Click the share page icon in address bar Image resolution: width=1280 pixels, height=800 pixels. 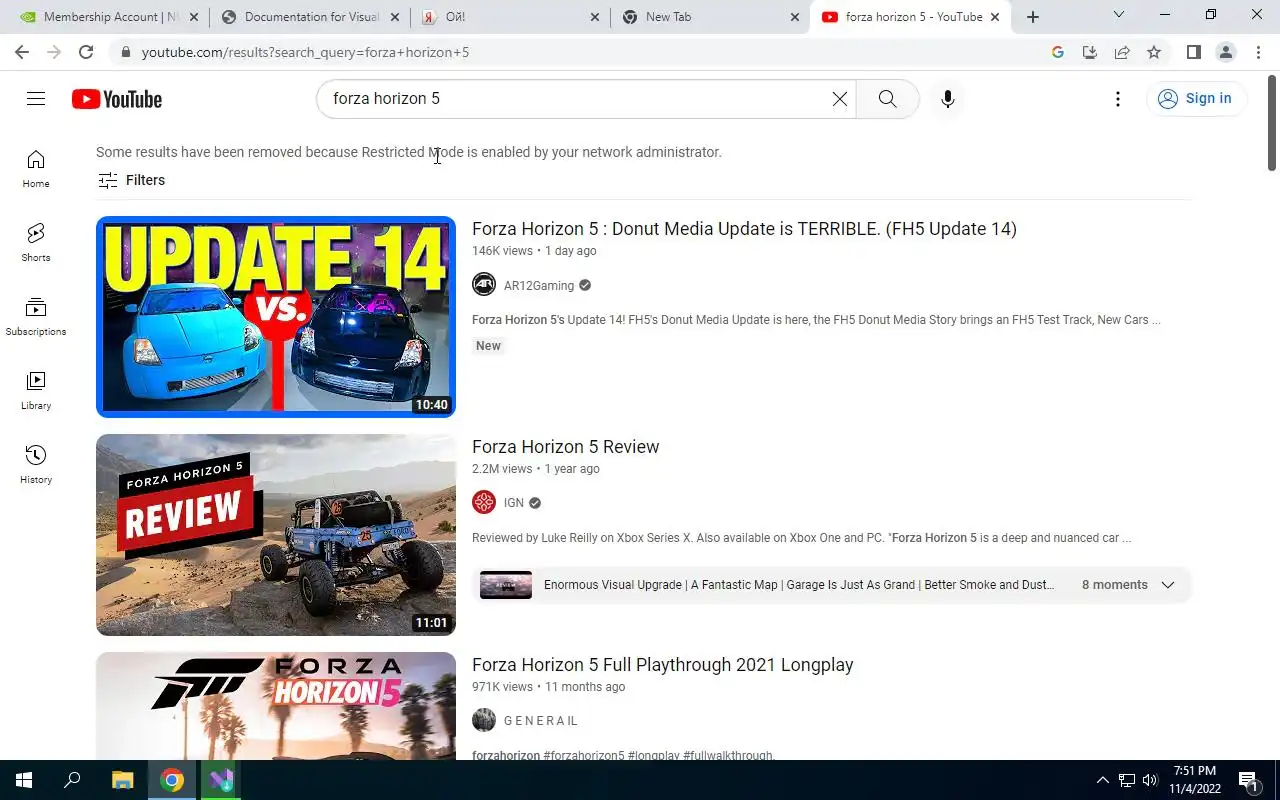coord(1122,52)
